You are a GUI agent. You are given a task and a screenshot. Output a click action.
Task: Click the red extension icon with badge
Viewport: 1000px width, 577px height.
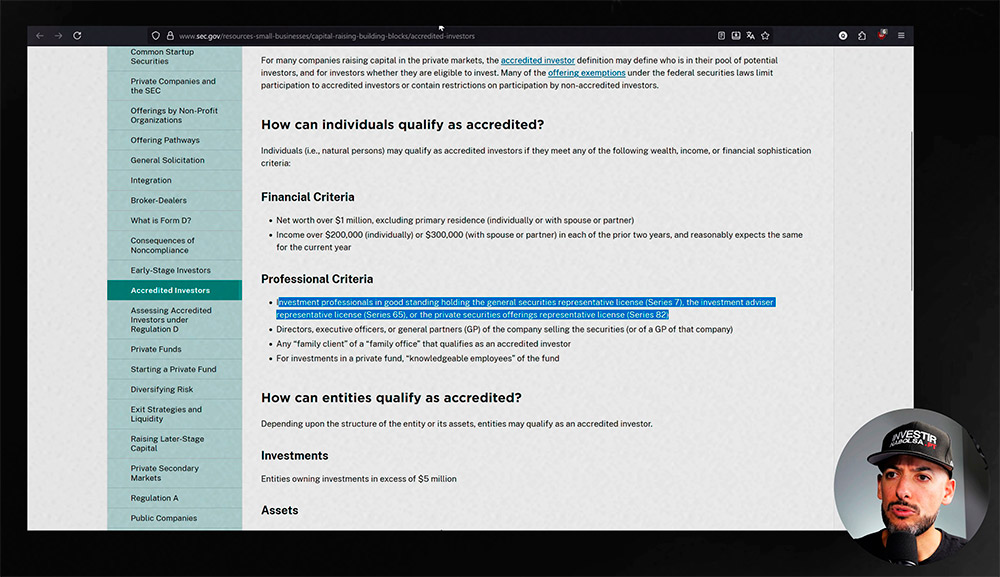[x=882, y=34]
